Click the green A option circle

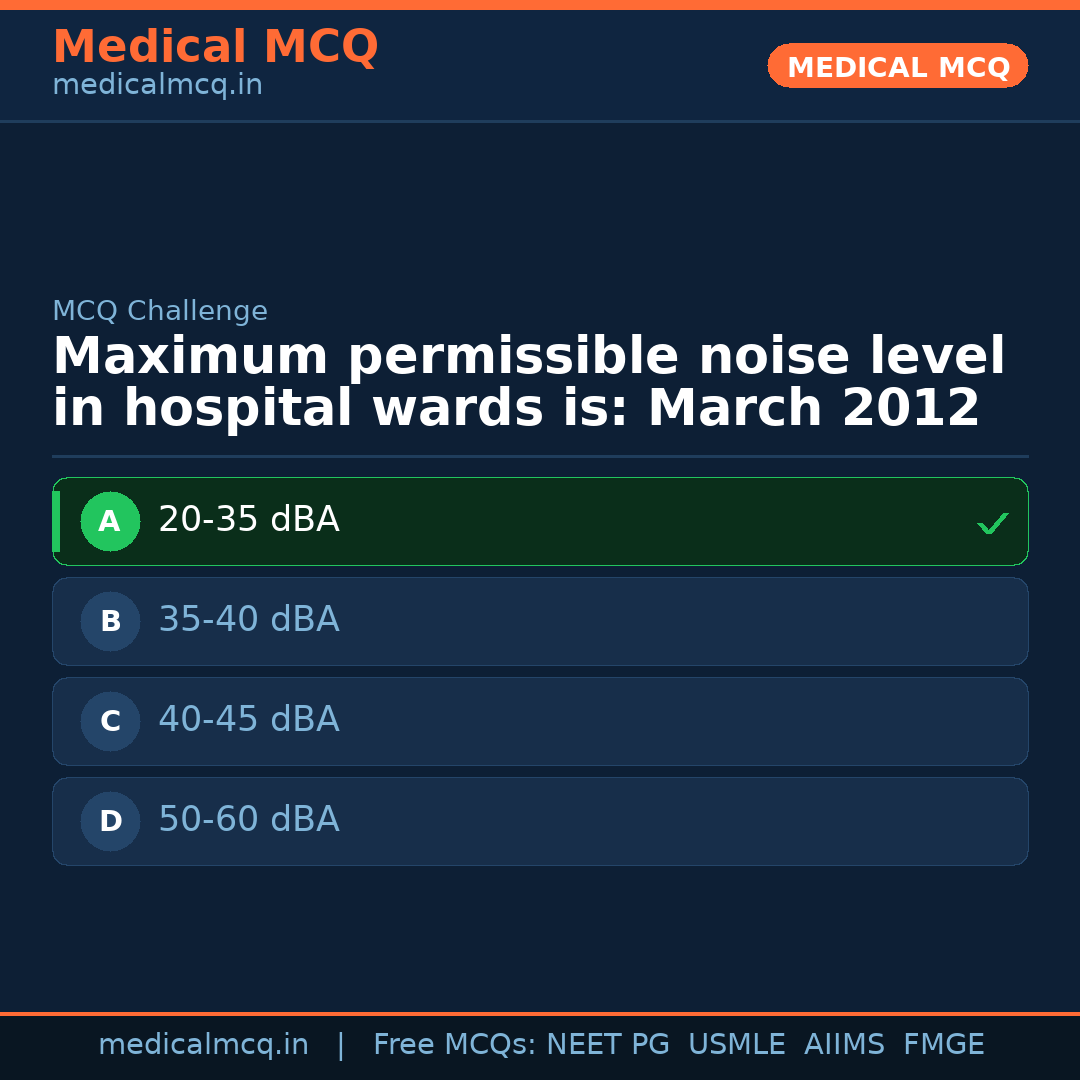(x=110, y=521)
